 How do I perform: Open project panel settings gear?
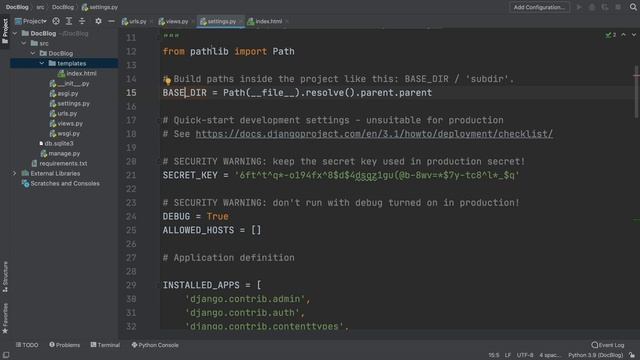coord(98,21)
